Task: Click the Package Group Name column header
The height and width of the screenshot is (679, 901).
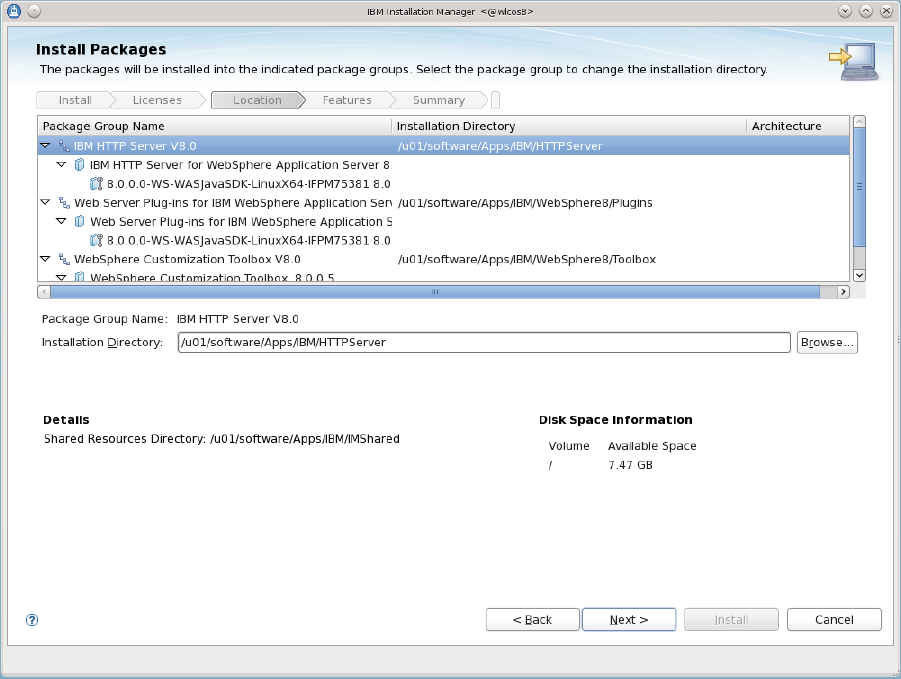Action: pos(214,126)
